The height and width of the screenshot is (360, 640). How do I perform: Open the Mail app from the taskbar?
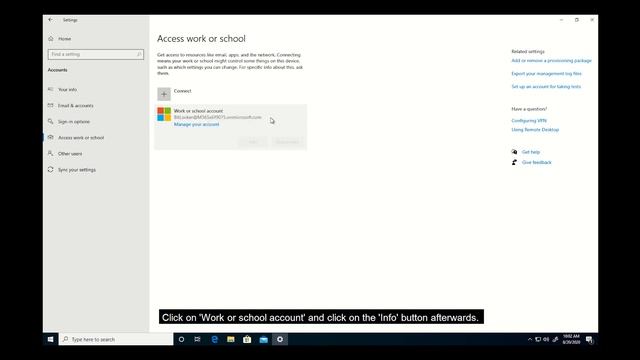(264, 339)
